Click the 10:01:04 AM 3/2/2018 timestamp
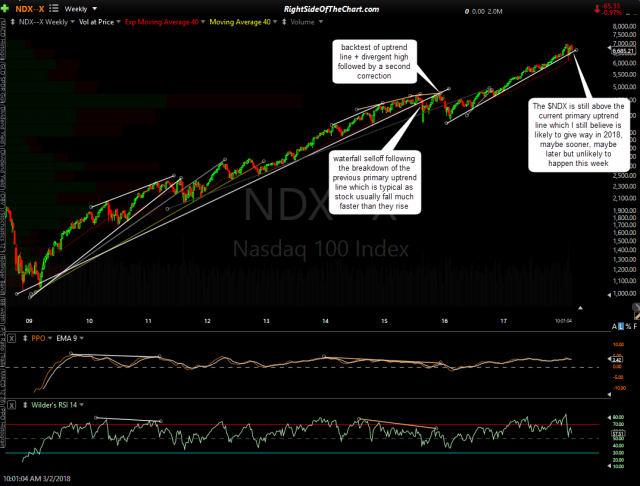The image size is (640, 486). point(38,478)
